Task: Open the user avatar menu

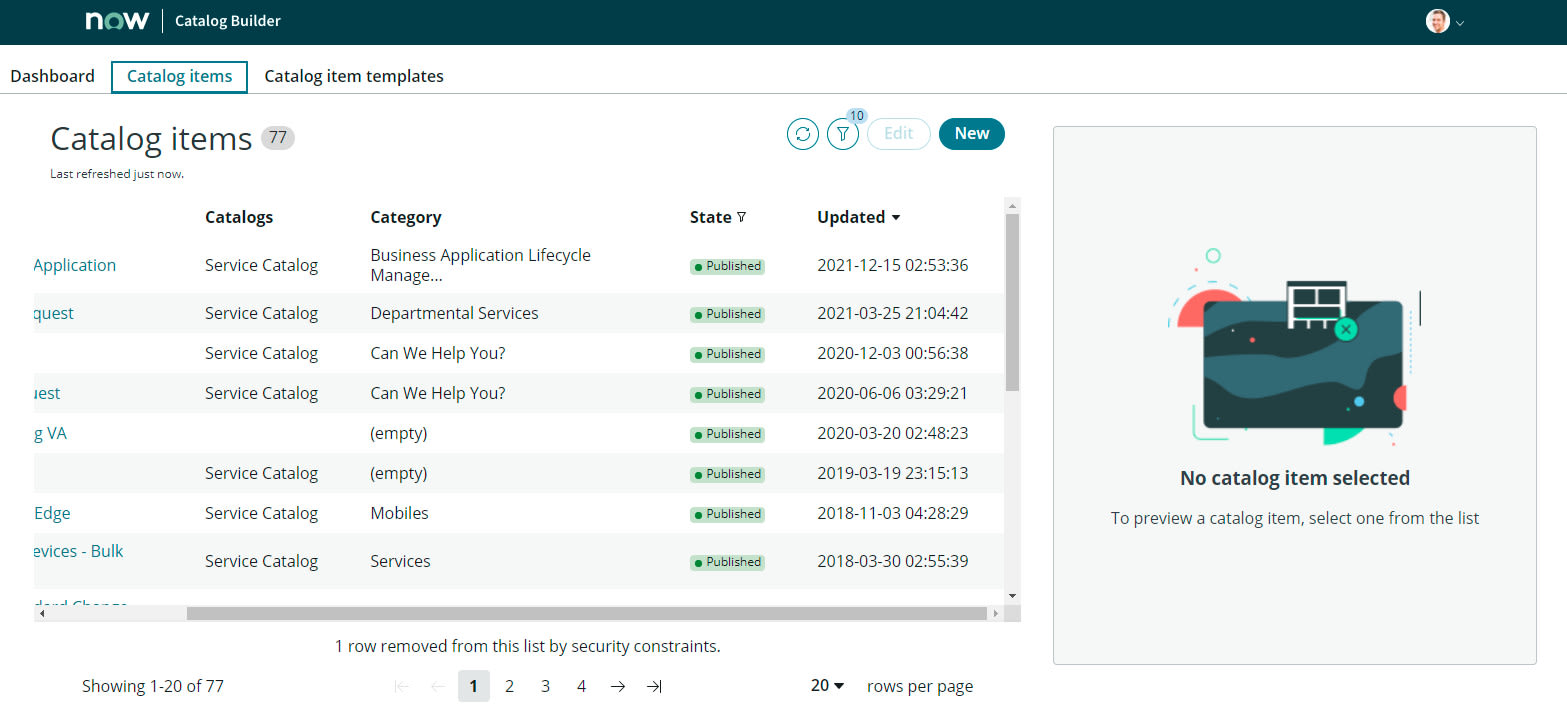Action: [1438, 21]
